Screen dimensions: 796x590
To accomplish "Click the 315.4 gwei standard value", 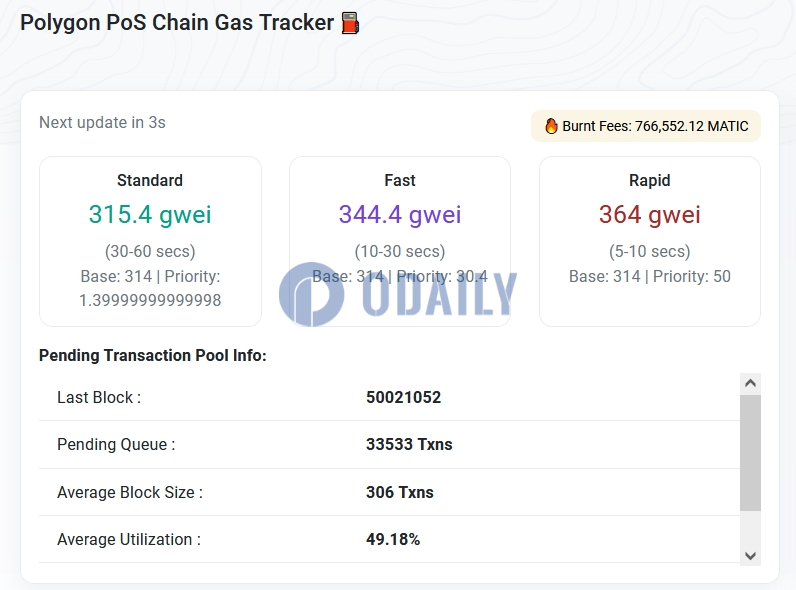I will pyautogui.click(x=150, y=214).
